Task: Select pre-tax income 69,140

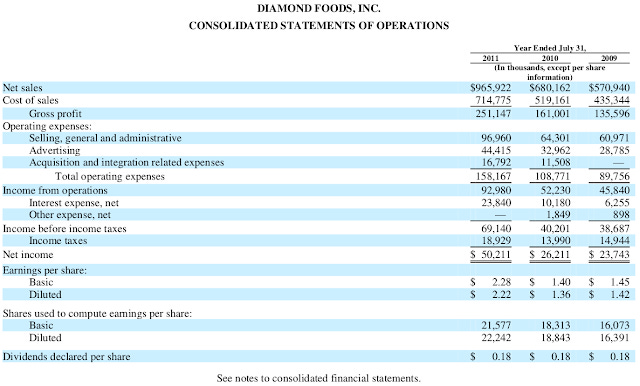Action: 496,228
